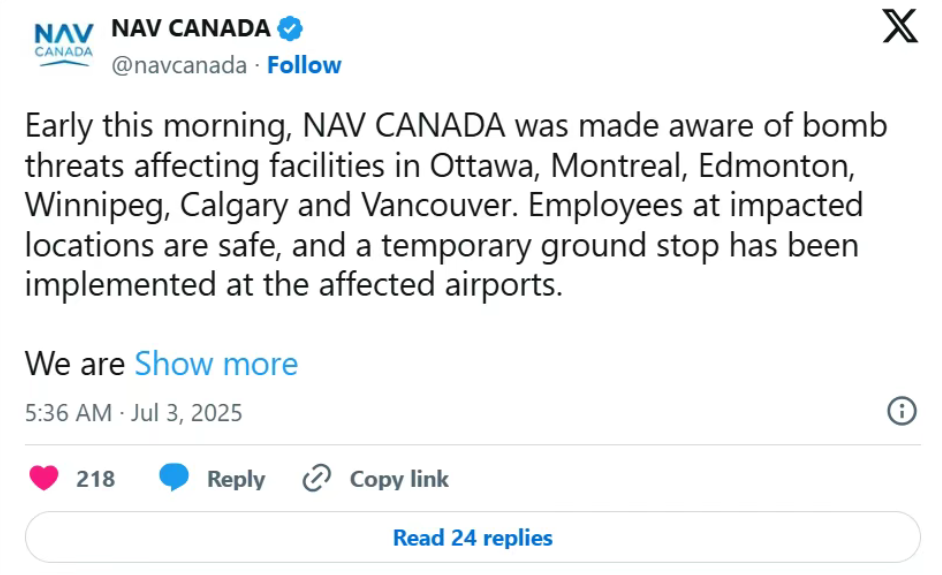The height and width of the screenshot is (575, 942).
Task: Select the Copy link text
Action: click(x=399, y=479)
